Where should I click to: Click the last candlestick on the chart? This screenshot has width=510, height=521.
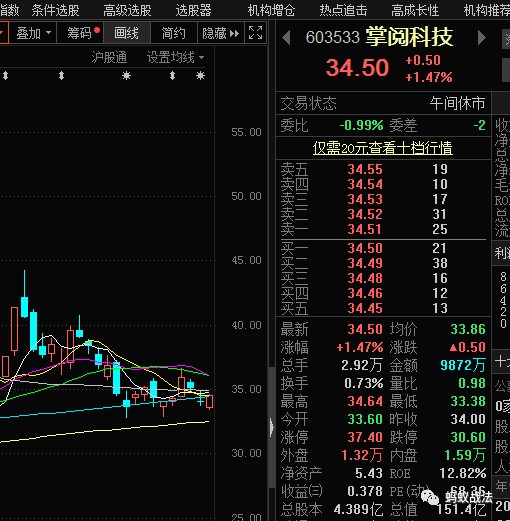209,402
